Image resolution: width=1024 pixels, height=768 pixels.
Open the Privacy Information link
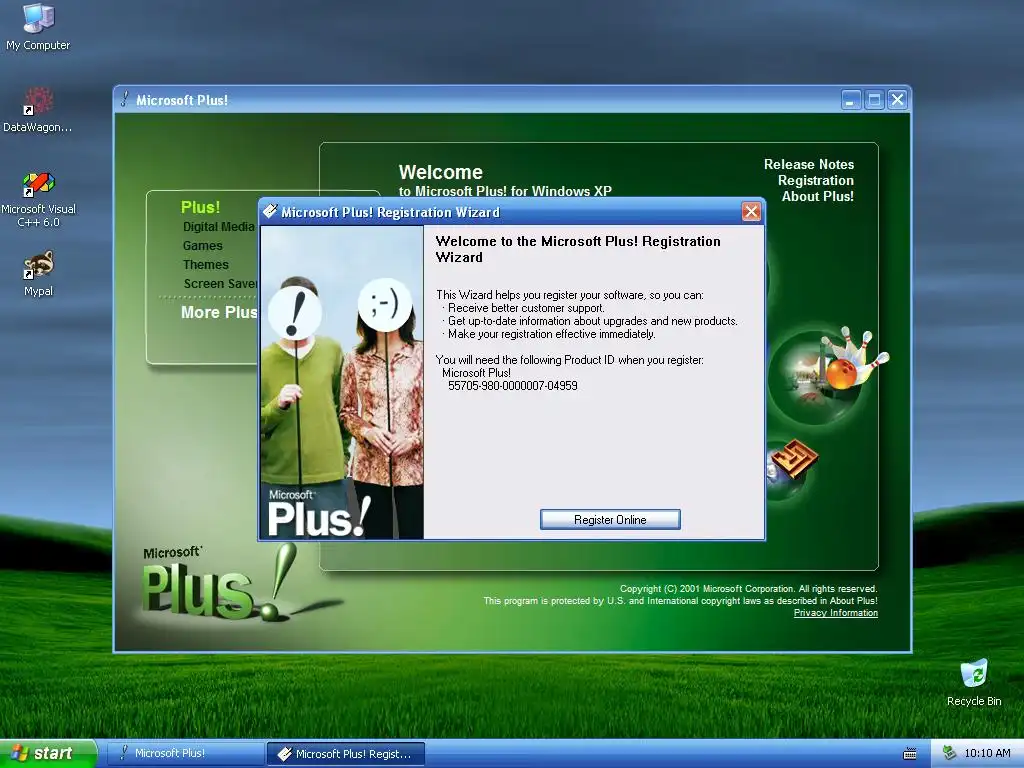(835, 613)
